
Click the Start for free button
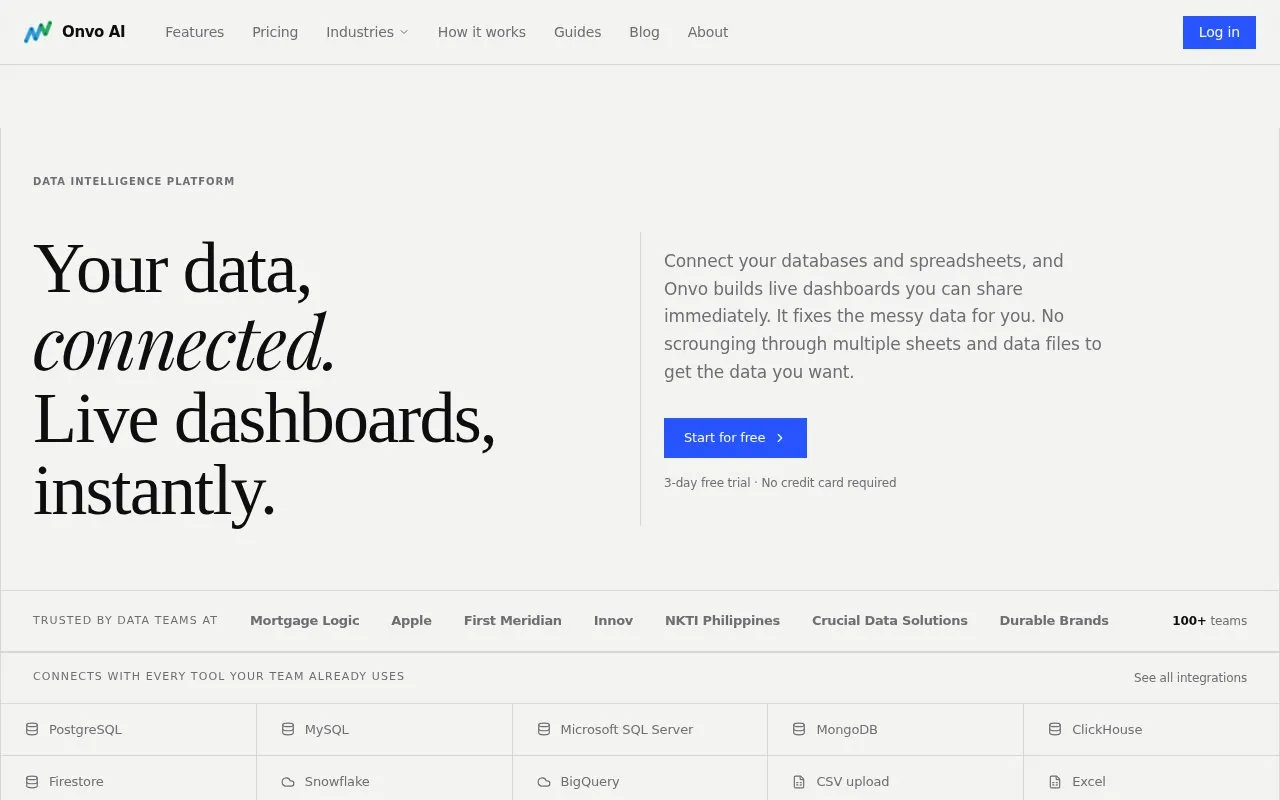click(x=735, y=438)
